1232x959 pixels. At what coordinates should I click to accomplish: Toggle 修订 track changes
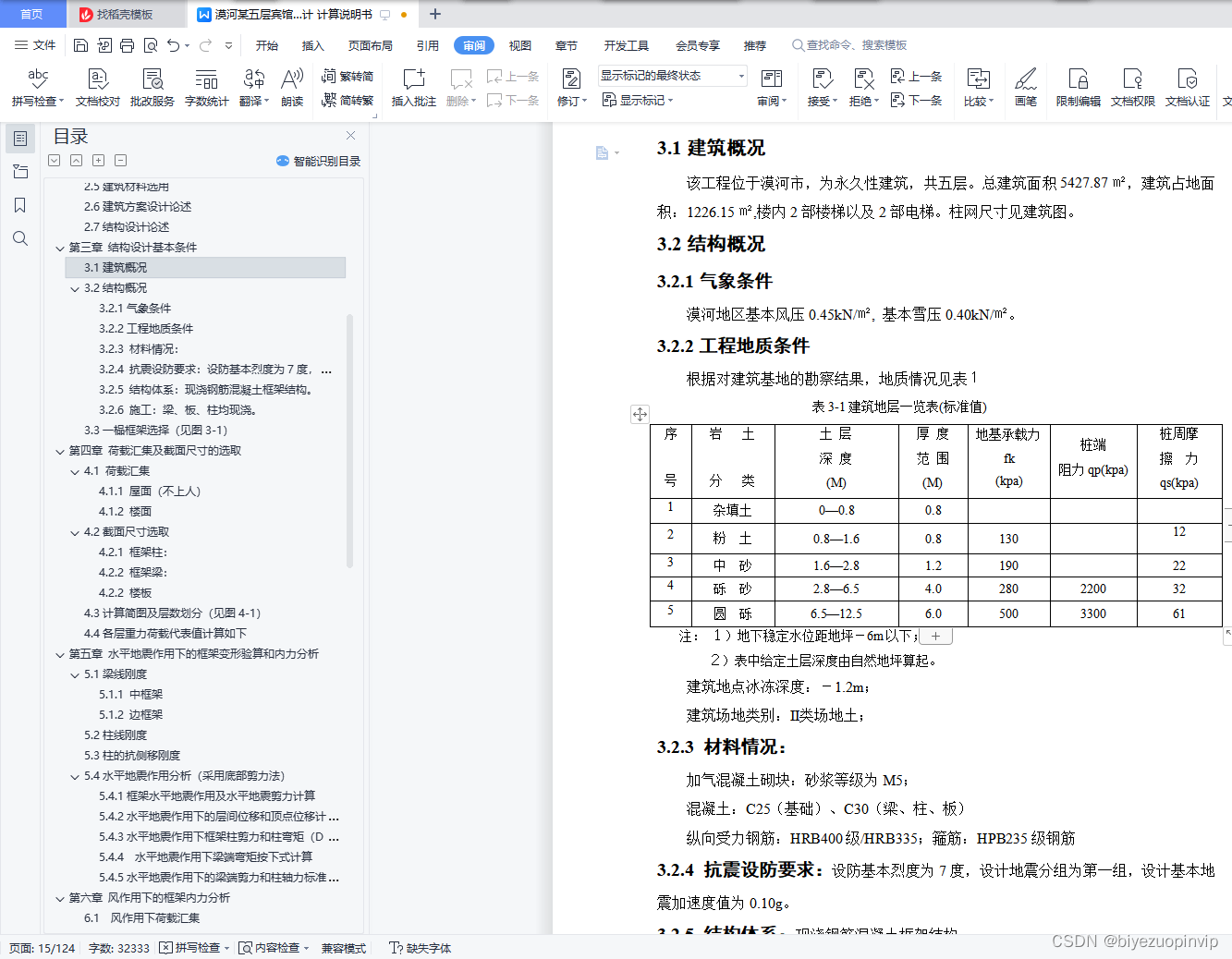pyautogui.click(x=571, y=88)
